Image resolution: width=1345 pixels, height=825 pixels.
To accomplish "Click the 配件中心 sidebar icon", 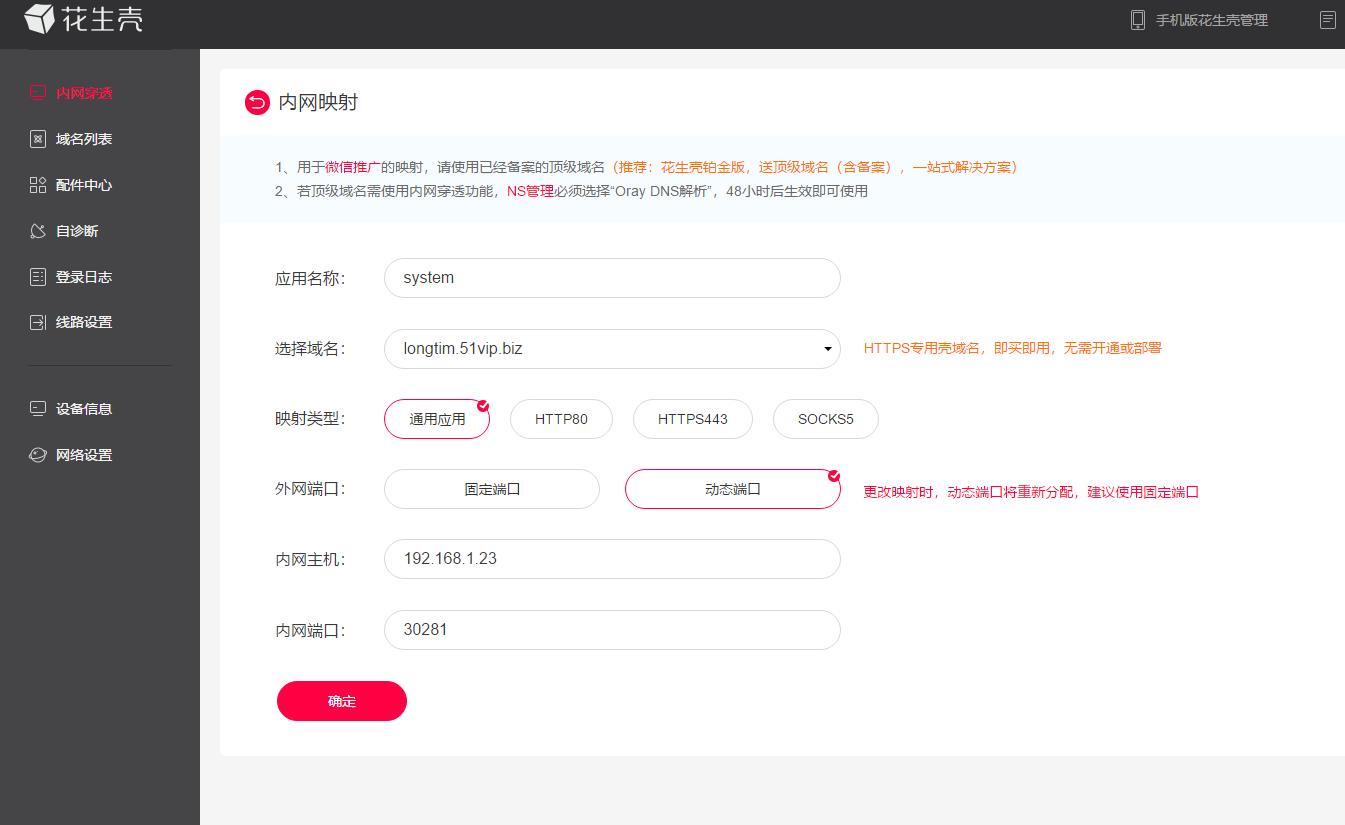I will [x=37, y=184].
